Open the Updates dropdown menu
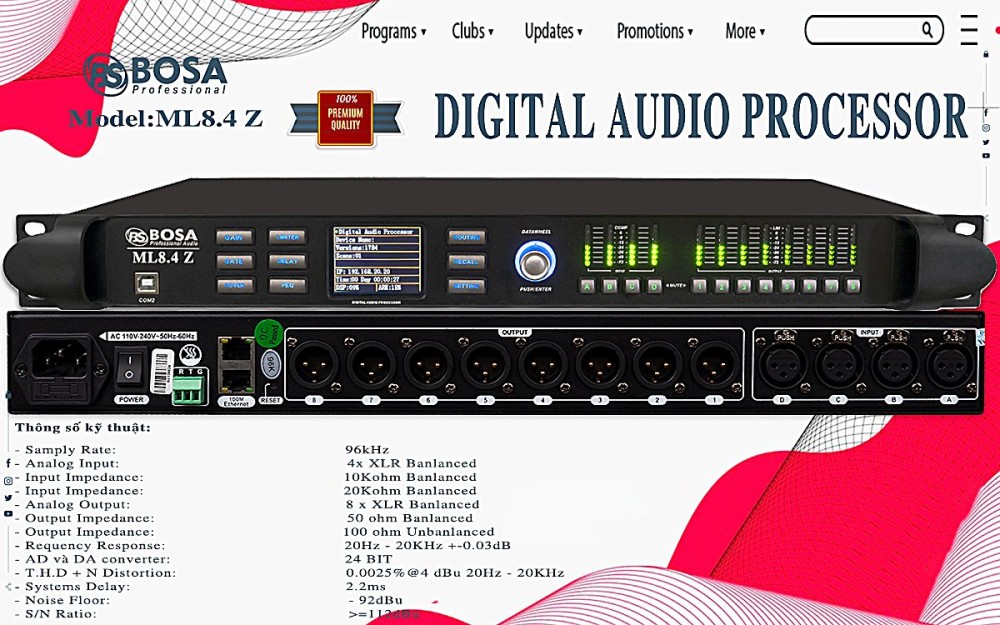The width and height of the screenshot is (1000, 625). (x=553, y=31)
